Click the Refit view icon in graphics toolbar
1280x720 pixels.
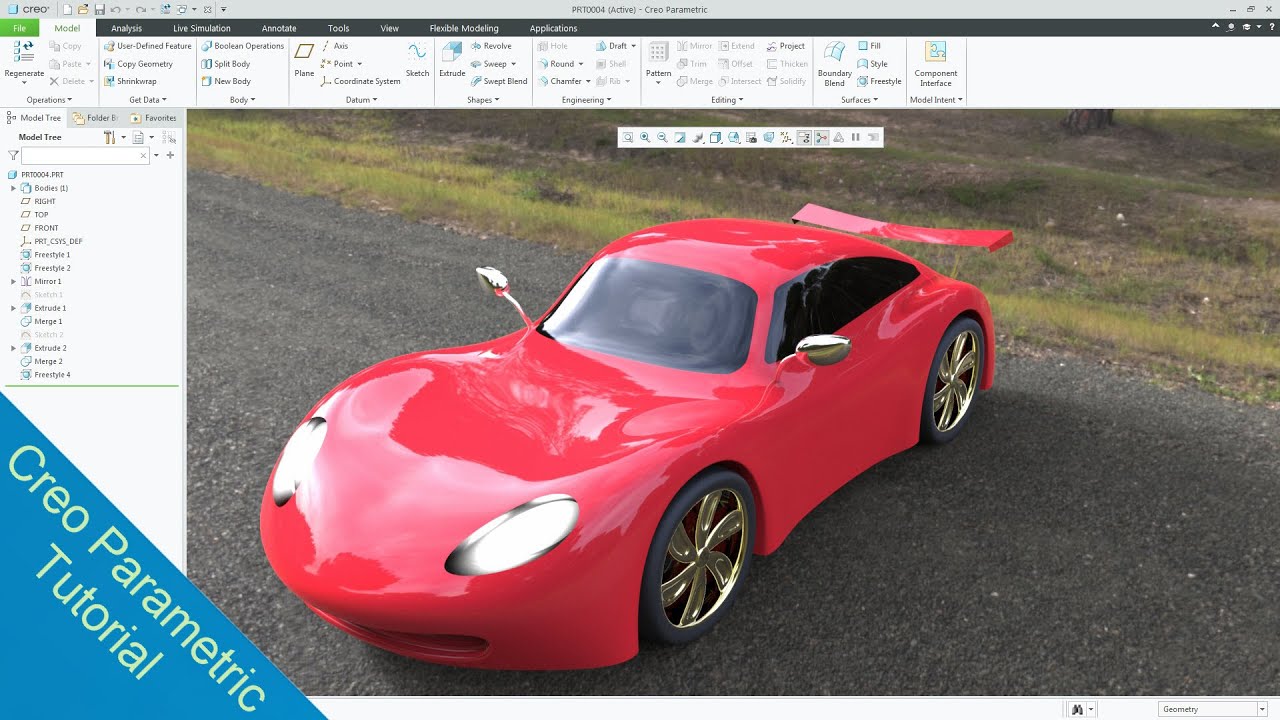pyautogui.click(x=627, y=137)
